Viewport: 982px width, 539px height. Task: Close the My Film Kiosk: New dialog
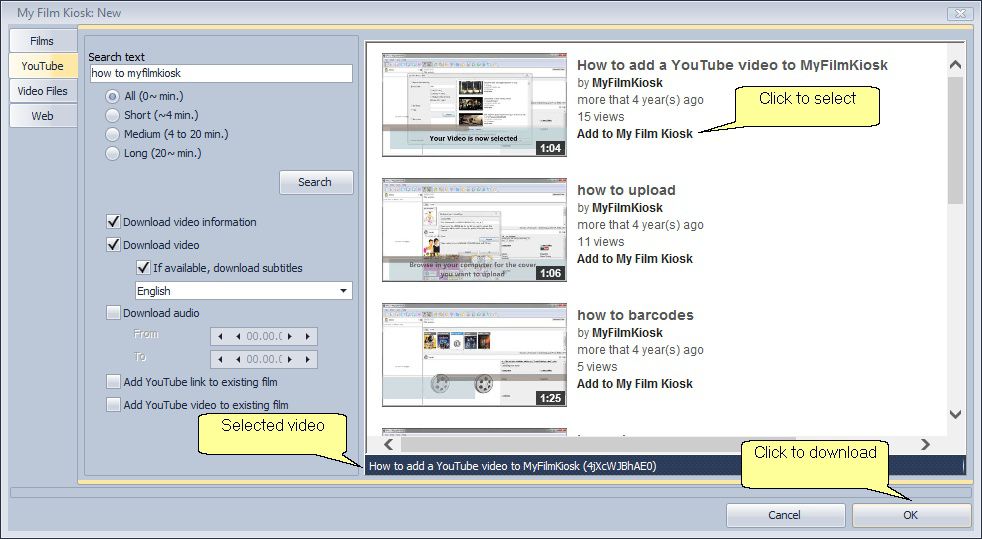tap(960, 13)
